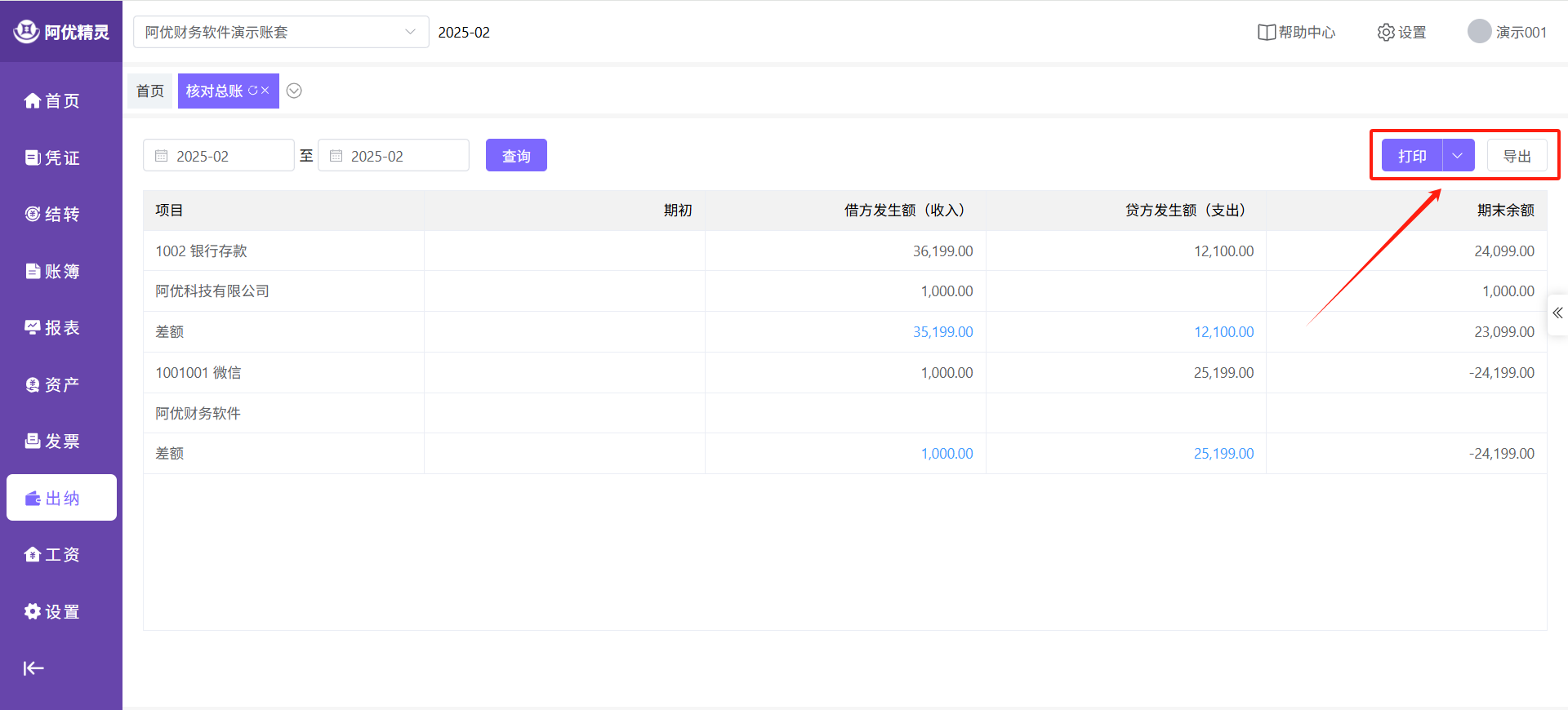Collapse the sidebar with the bottom arrow icon

pyautogui.click(x=33, y=668)
